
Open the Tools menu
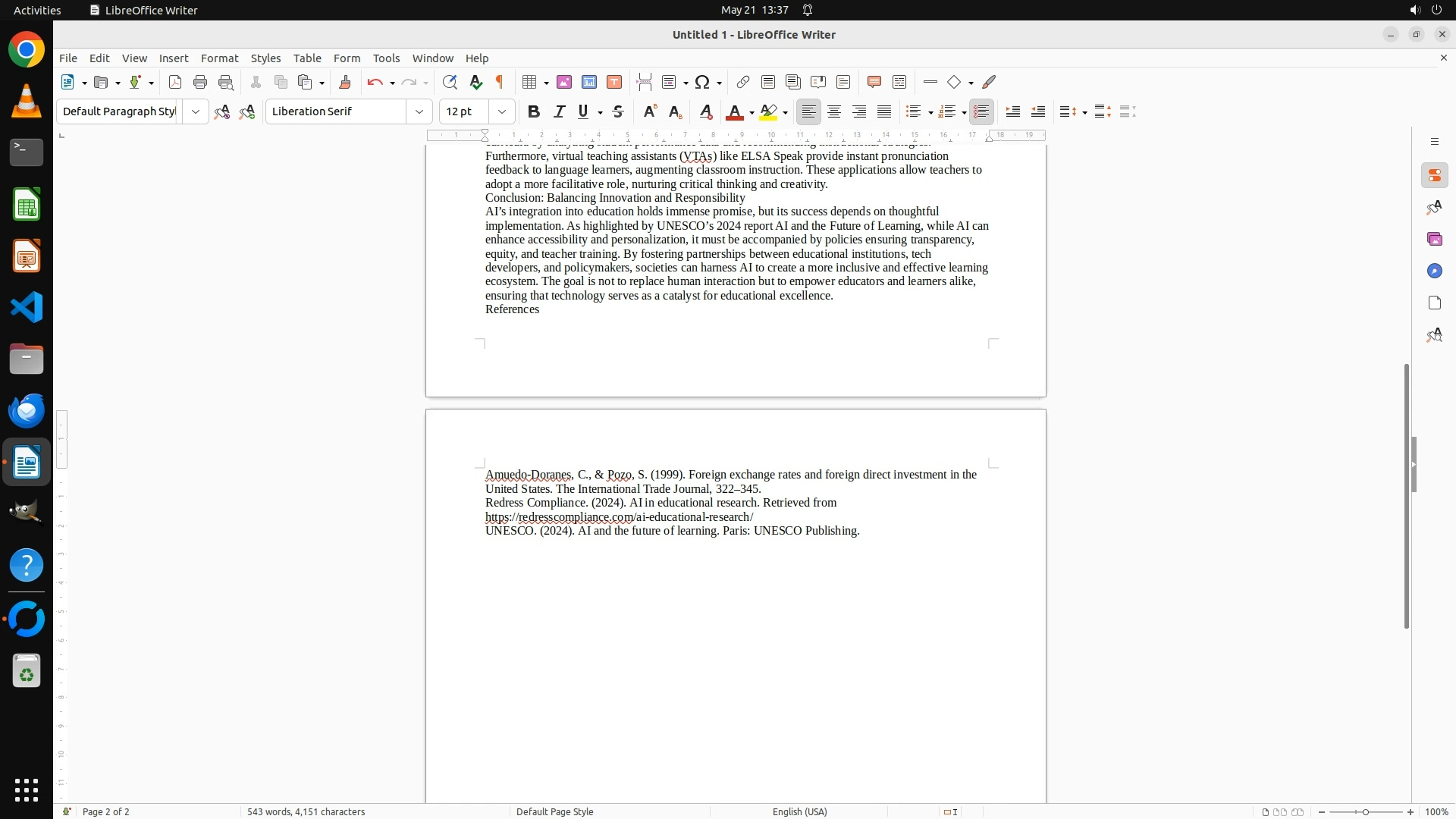tap(386, 58)
